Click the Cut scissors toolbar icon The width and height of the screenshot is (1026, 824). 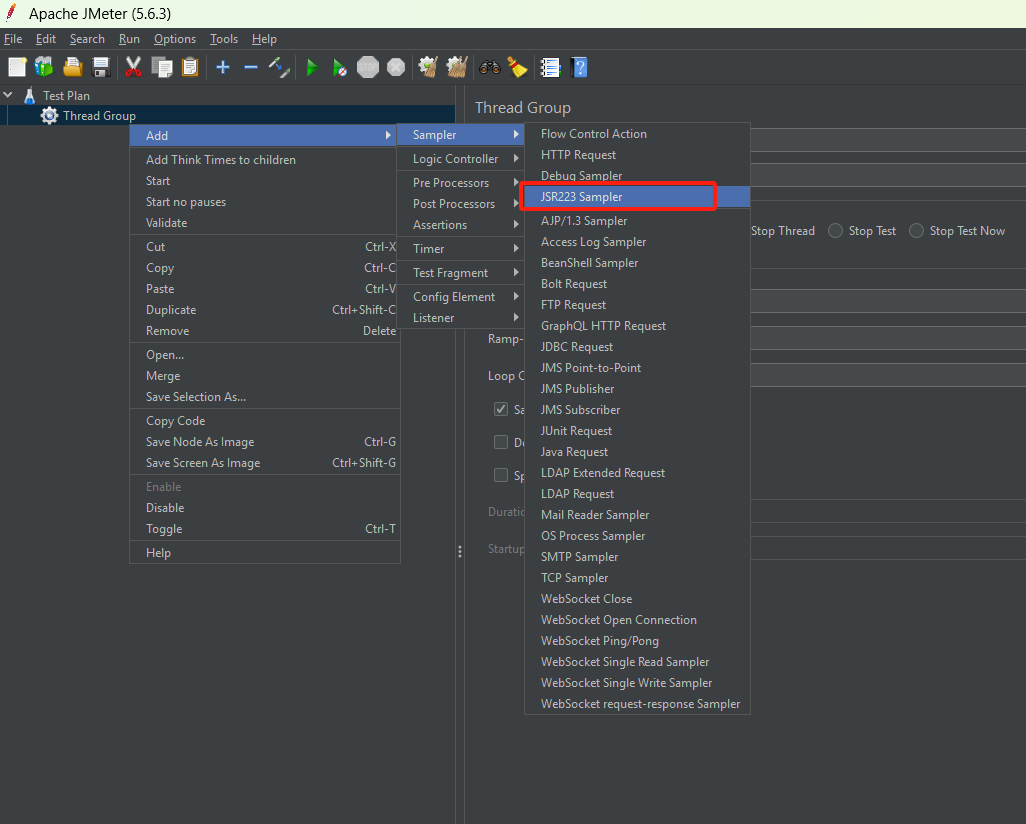coord(133,67)
